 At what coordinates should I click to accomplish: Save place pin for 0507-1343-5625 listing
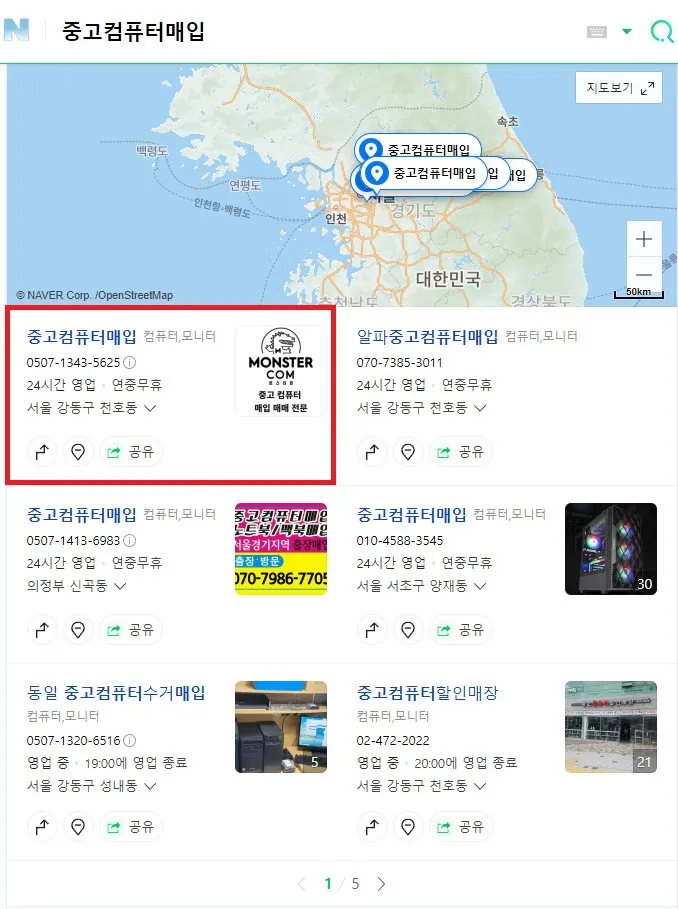click(x=78, y=451)
